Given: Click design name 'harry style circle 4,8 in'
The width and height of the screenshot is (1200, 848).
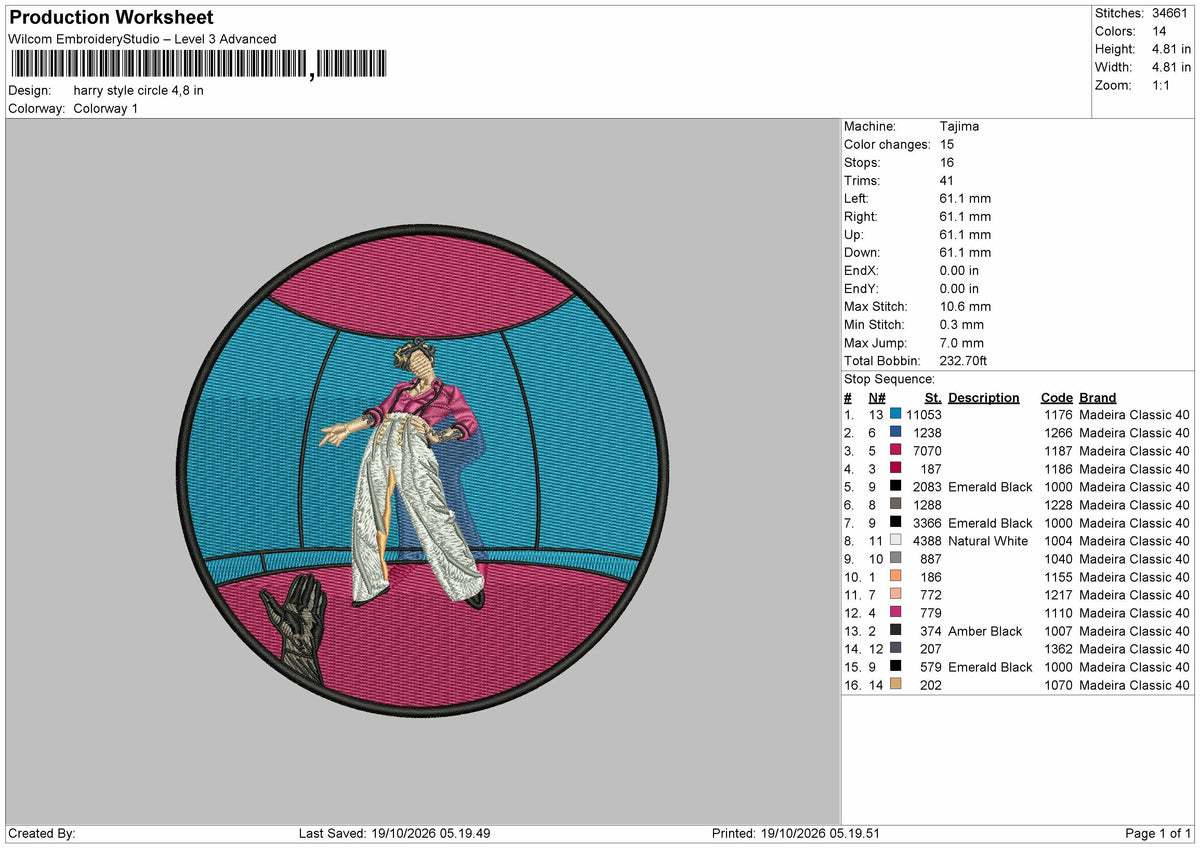Looking at the screenshot, I should 139,90.
